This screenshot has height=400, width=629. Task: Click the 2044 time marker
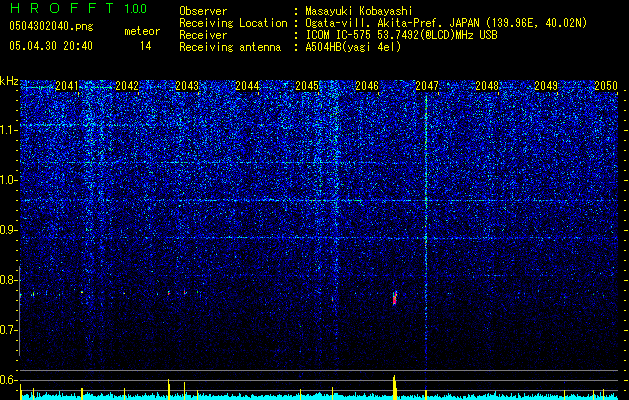(x=247, y=86)
